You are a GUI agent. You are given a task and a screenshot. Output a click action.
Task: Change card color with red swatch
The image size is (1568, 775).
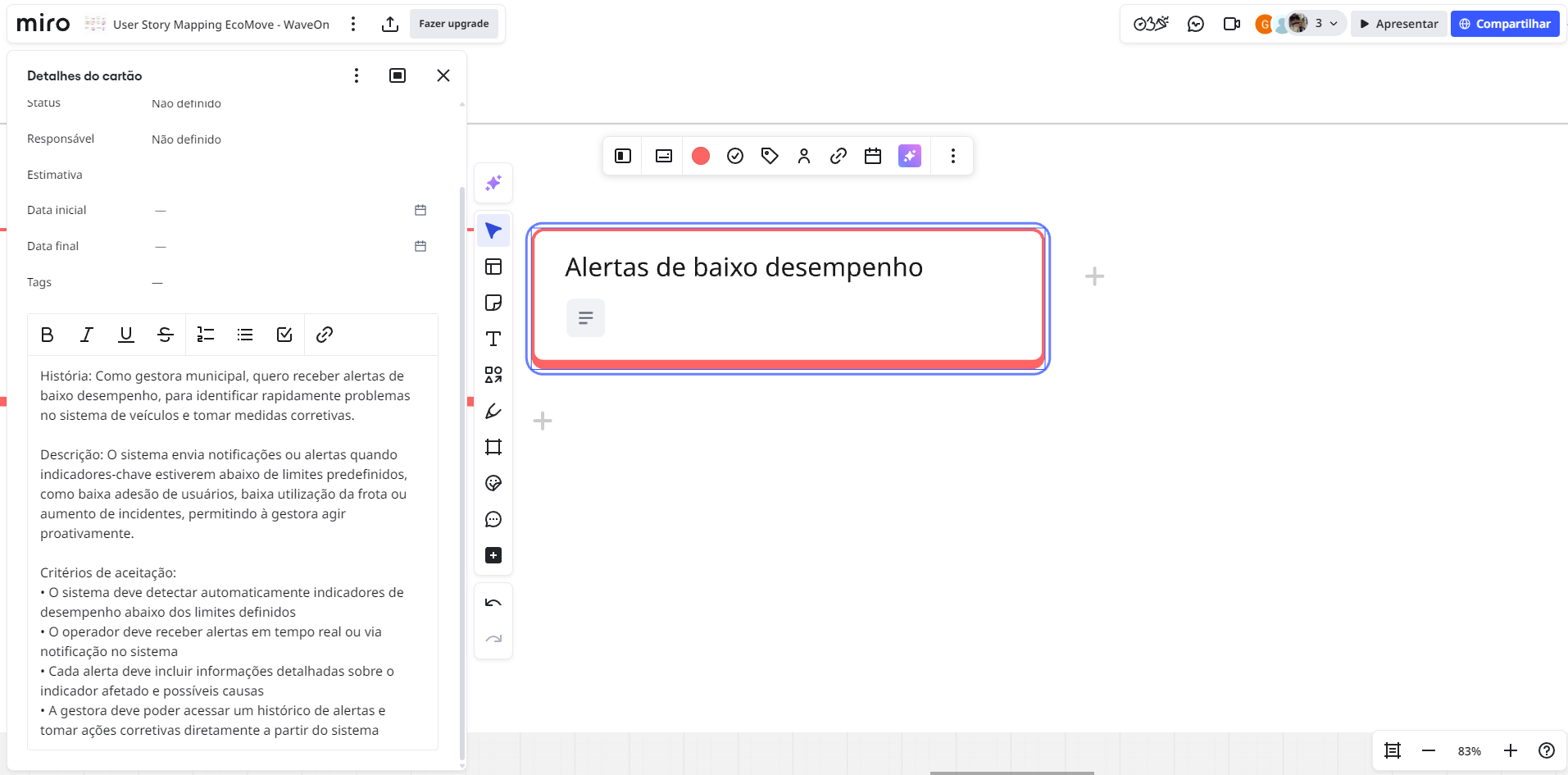701,156
